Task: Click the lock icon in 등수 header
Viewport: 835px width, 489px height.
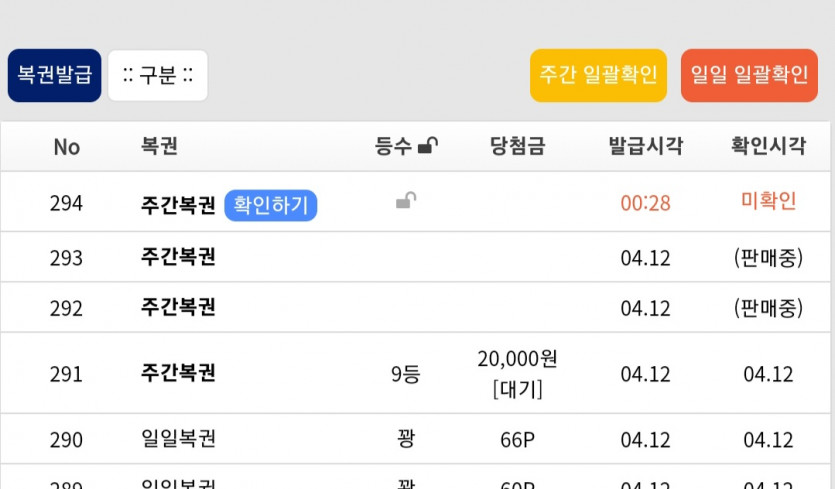Action: (x=427, y=146)
